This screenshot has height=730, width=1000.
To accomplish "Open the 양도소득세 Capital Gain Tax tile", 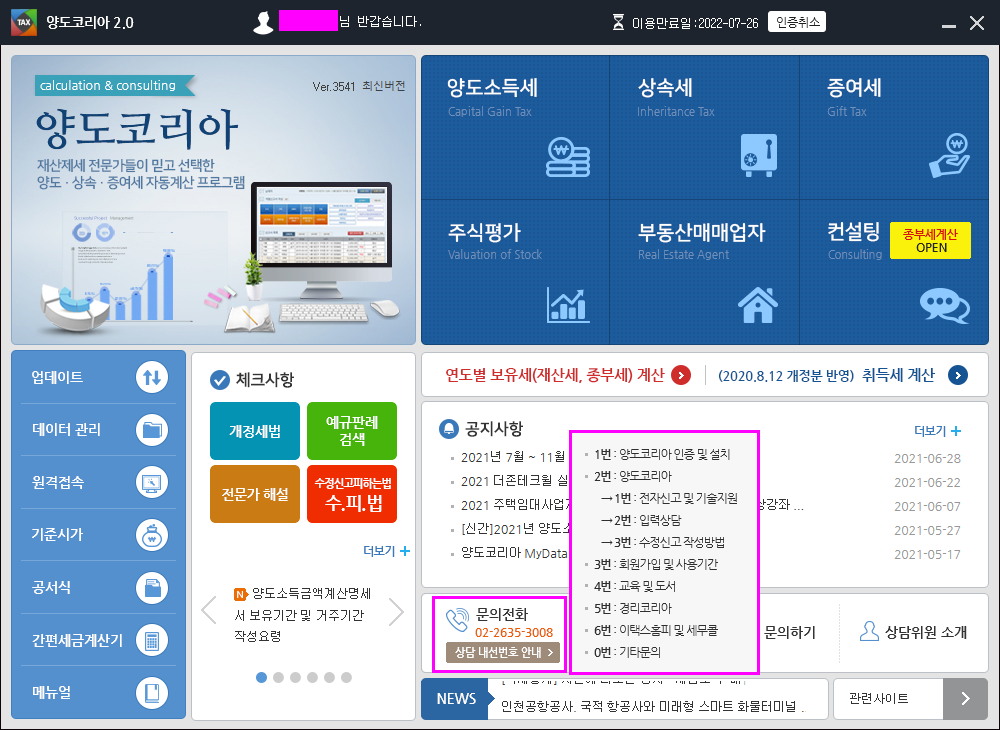I will click(515, 128).
